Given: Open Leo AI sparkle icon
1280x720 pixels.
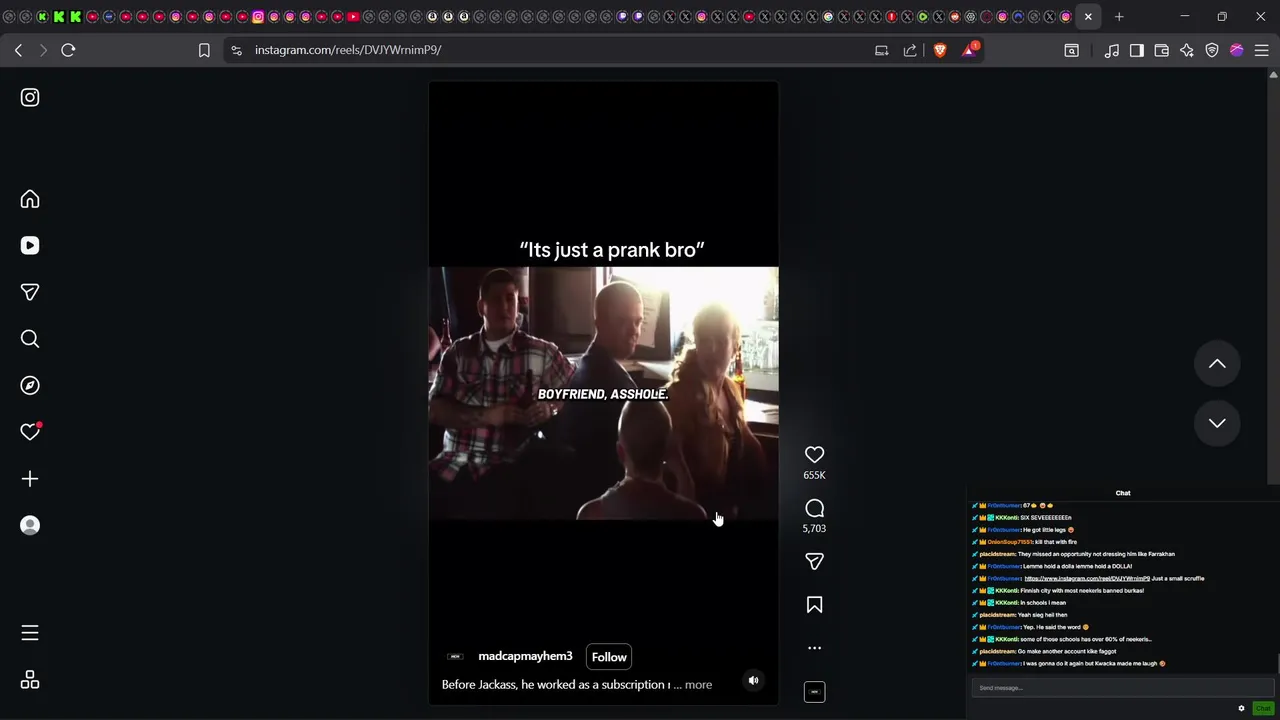Looking at the screenshot, I should (x=1187, y=50).
